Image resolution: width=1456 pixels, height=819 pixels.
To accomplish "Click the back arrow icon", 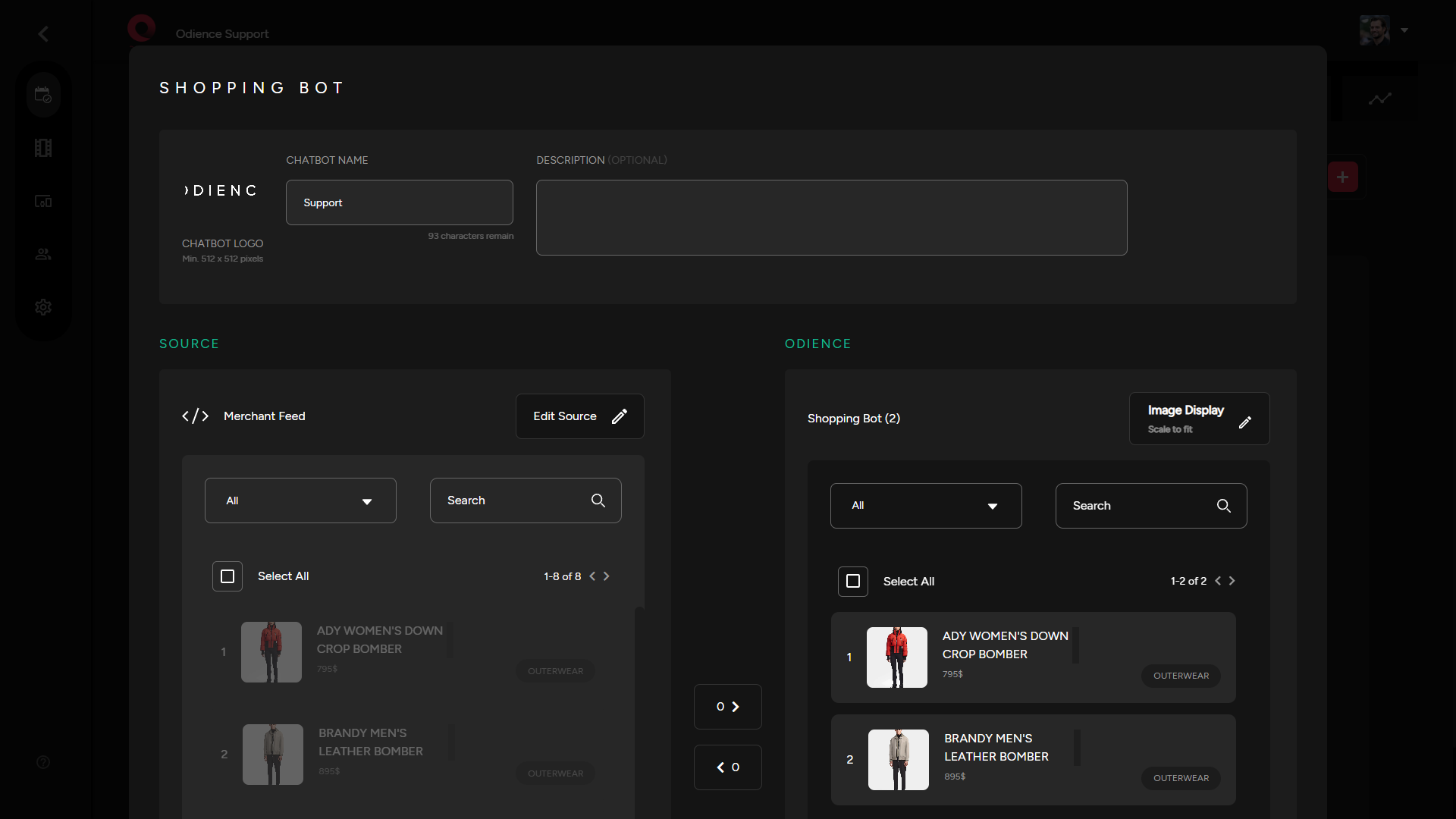I will coord(43,34).
